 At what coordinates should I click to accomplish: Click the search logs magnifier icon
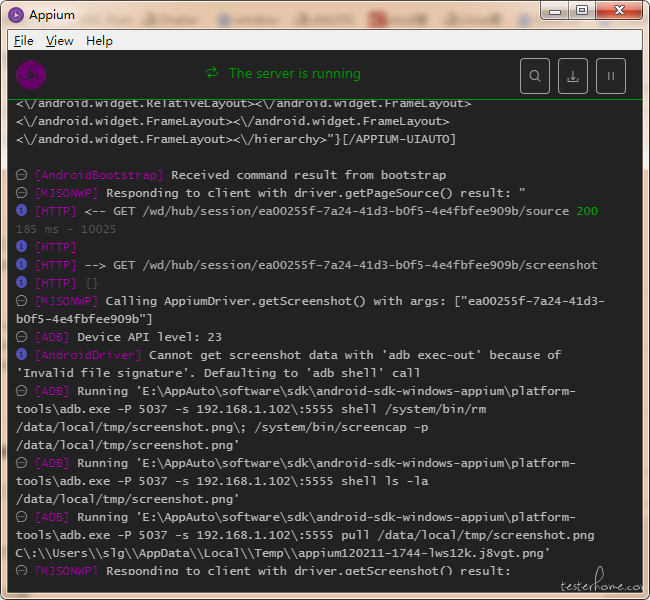click(x=535, y=76)
